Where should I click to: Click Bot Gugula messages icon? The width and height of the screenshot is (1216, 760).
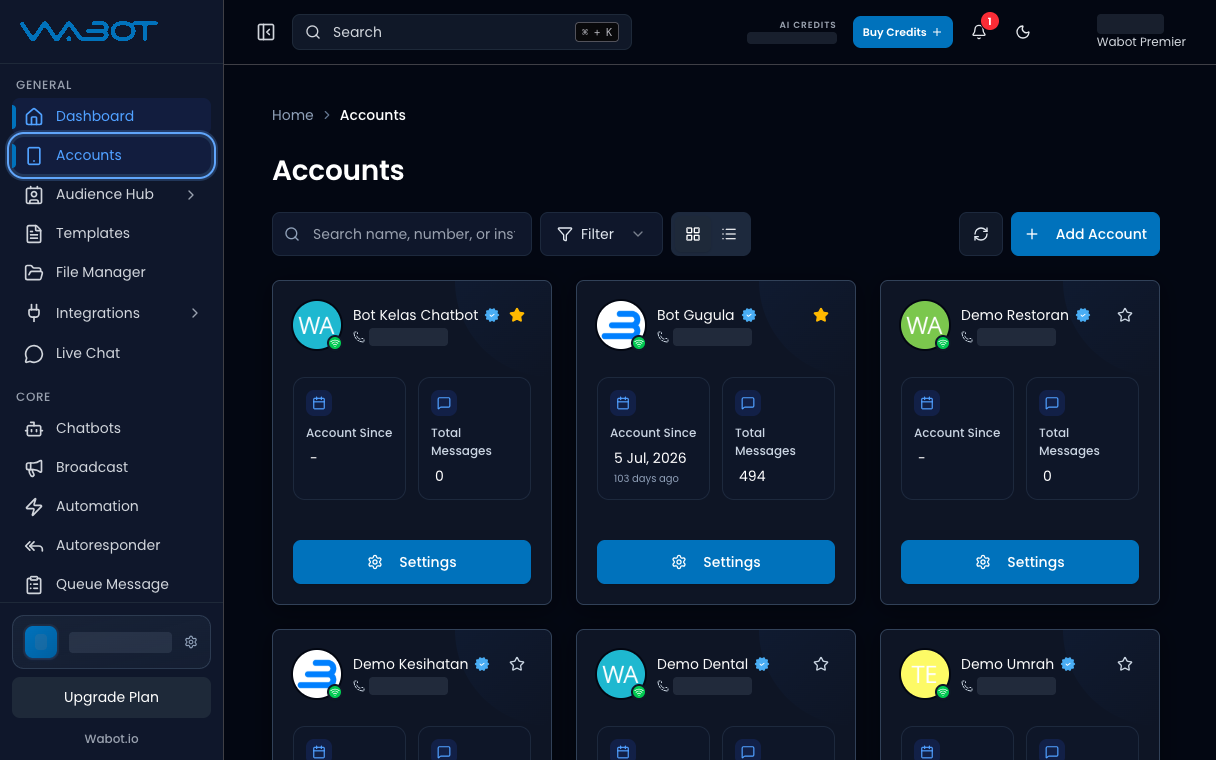coord(748,403)
